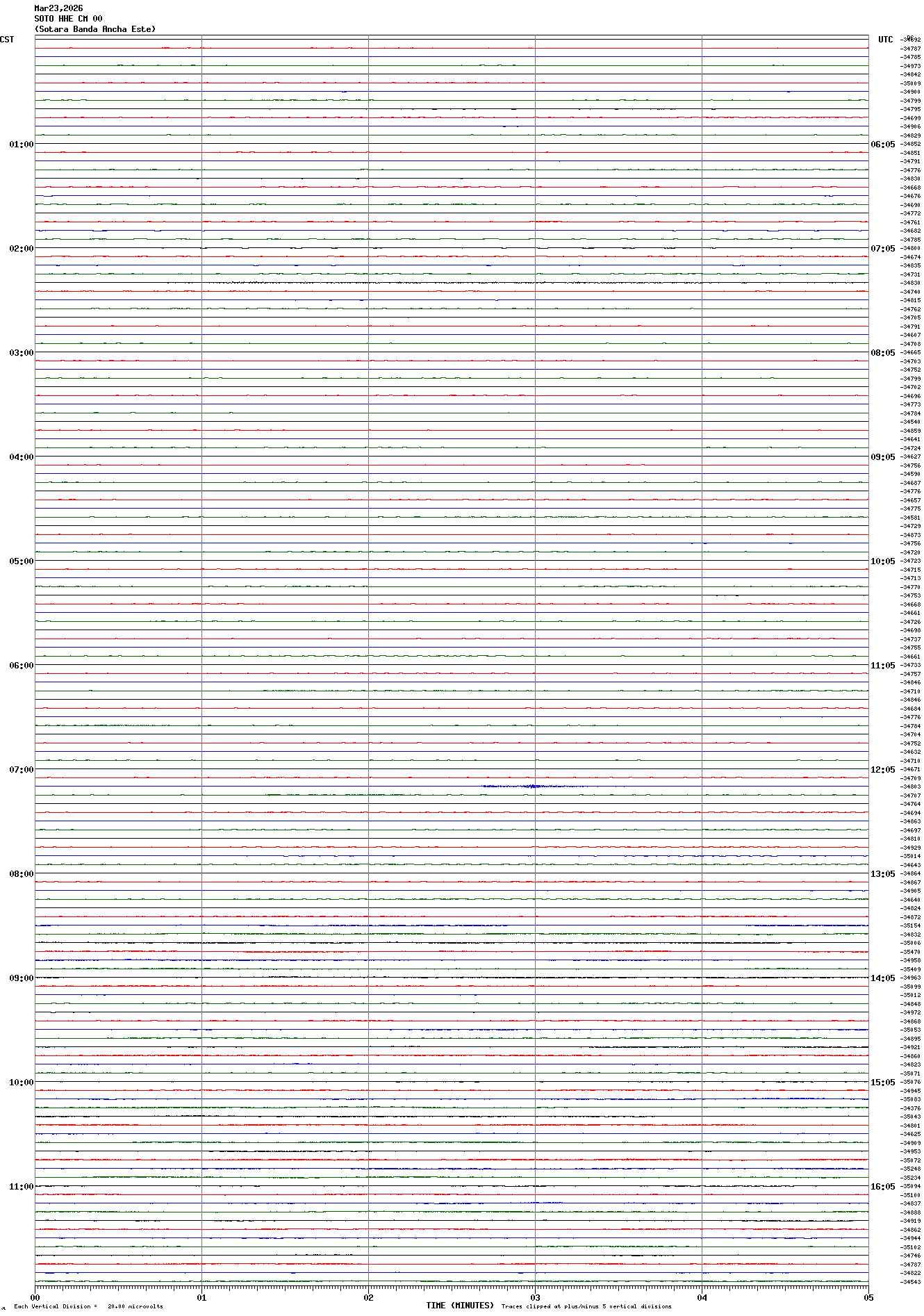Select the SOTO HHE CM 00 station label
This screenshot has height=1316, width=924.
68,19
